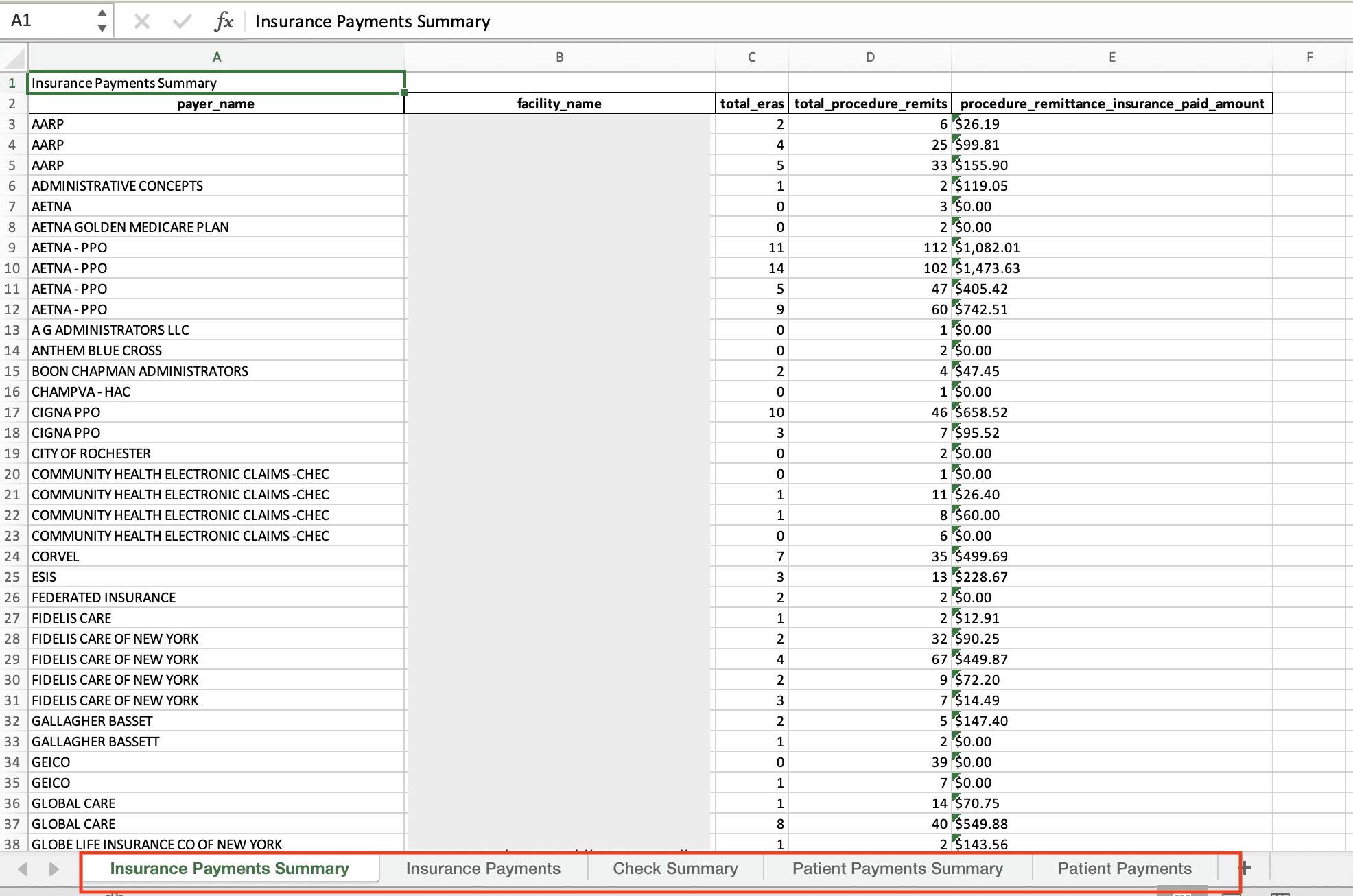Add a new sheet with plus icon
The width and height of the screenshot is (1353, 896).
tap(1245, 869)
